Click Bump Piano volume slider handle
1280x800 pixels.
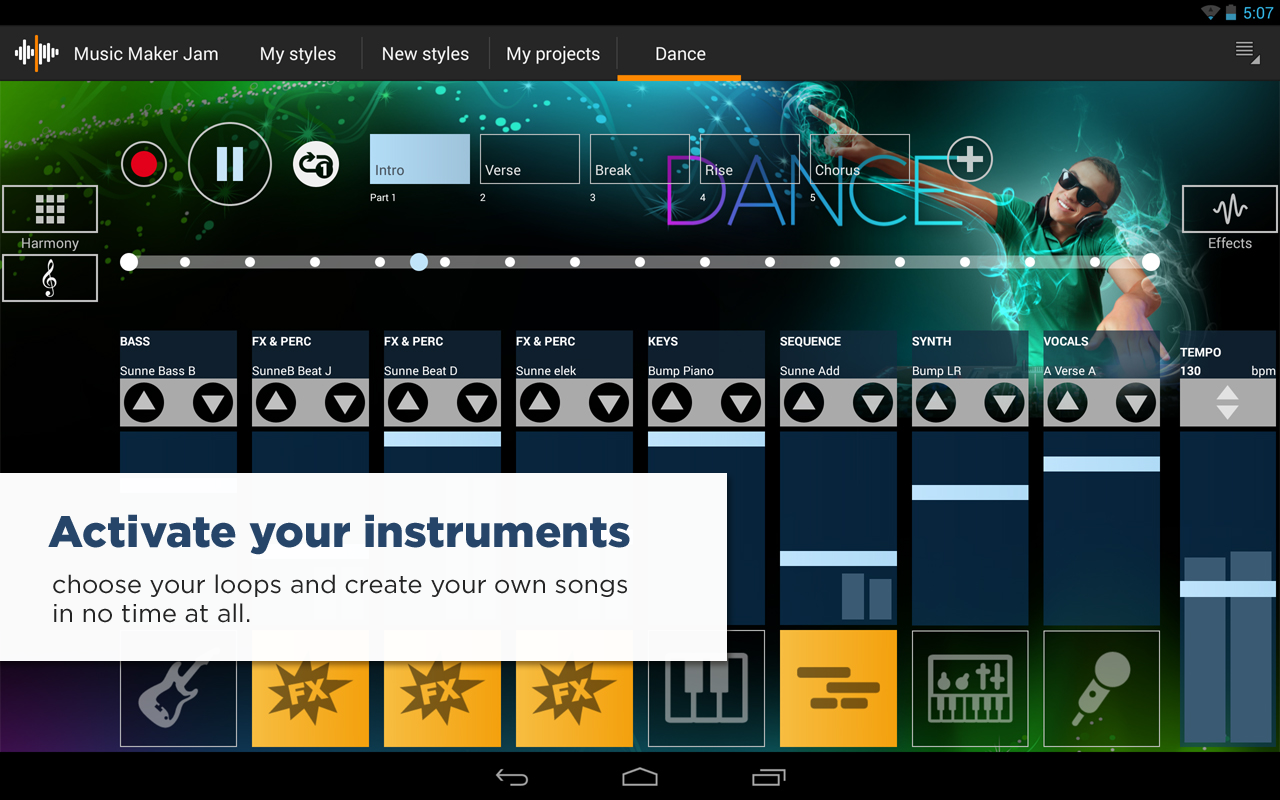pyautogui.click(x=706, y=439)
